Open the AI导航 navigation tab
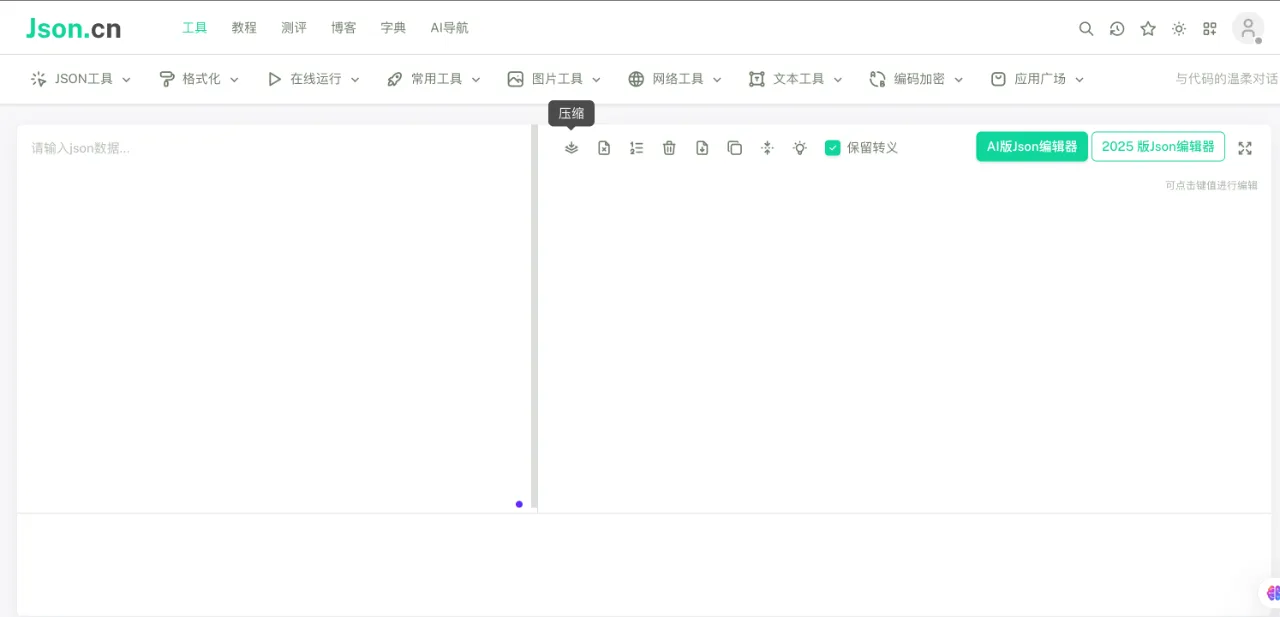 (x=449, y=28)
